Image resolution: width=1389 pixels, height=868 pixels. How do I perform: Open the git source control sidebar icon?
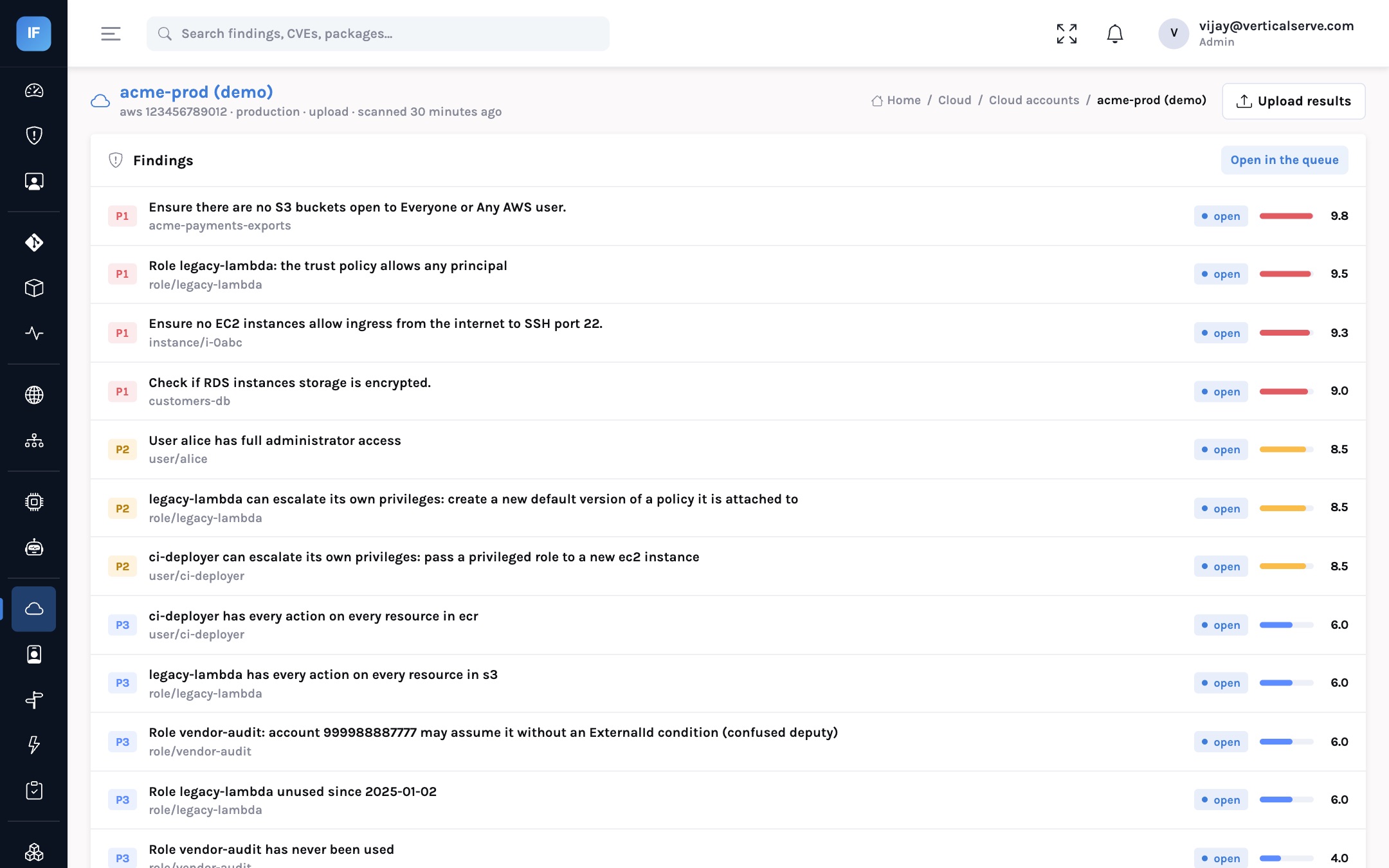click(x=34, y=242)
